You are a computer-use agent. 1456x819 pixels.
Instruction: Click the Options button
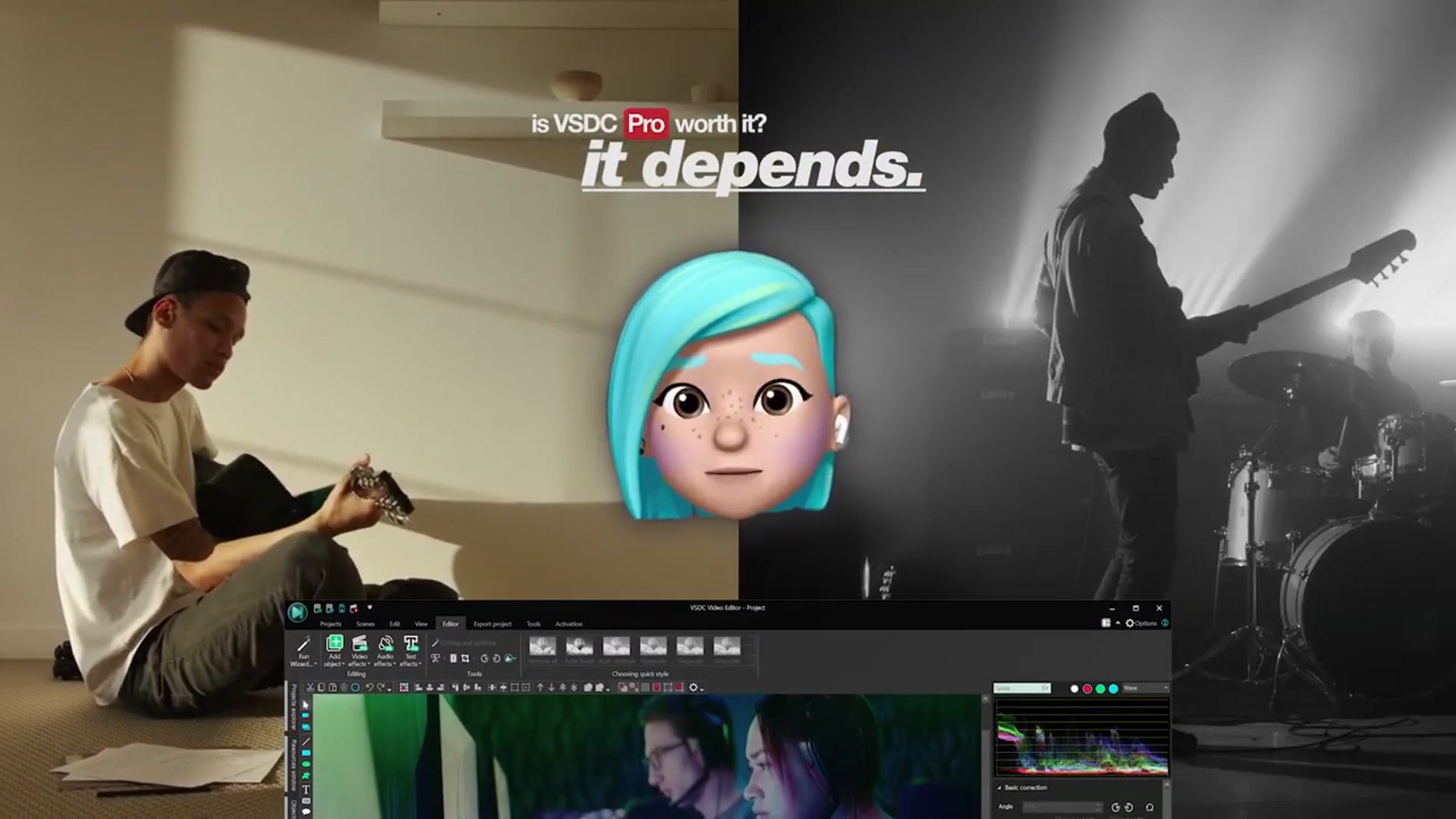[x=1141, y=623]
